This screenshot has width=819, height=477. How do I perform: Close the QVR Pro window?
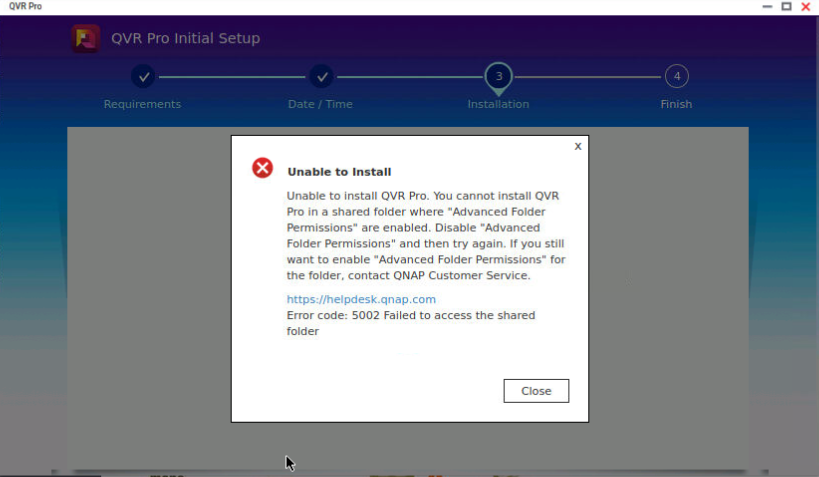point(806,6)
